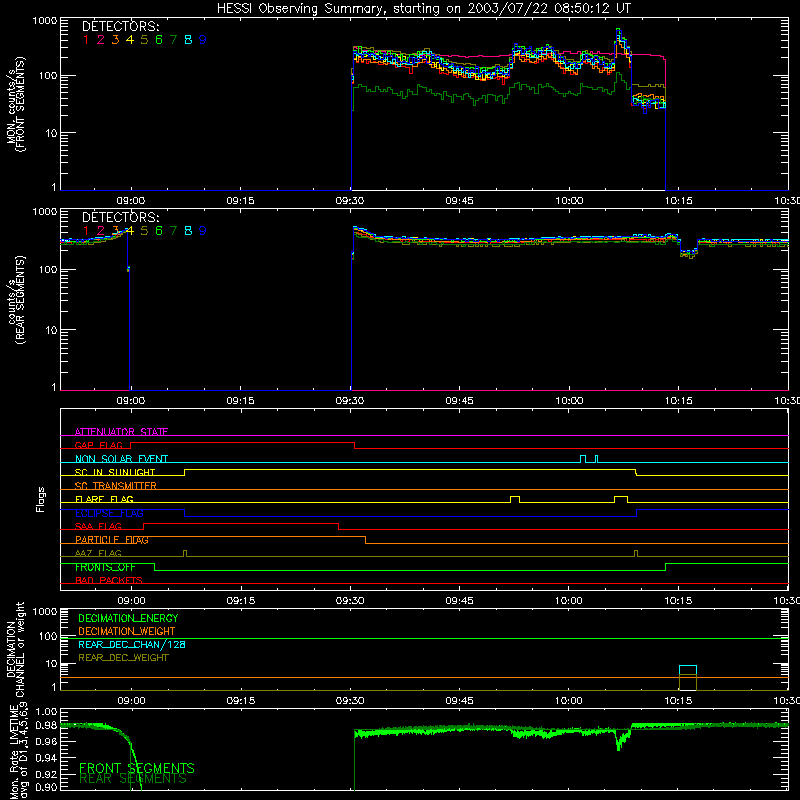Click 0.96 tick on livetime axis

pyautogui.click(x=46, y=741)
